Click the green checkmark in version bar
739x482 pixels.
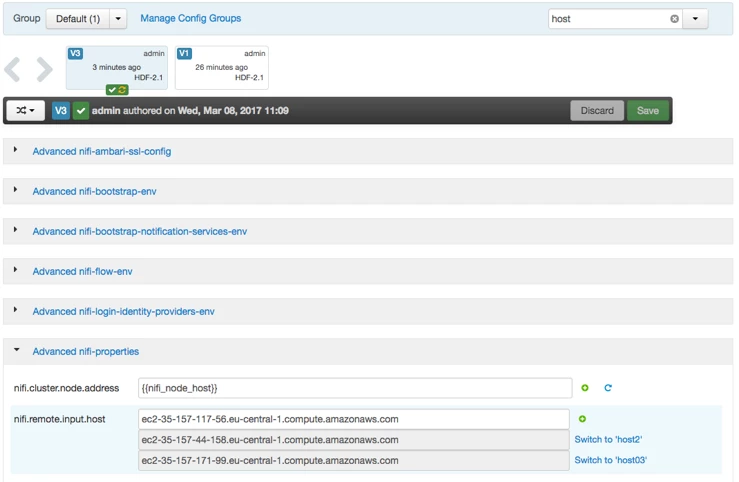pos(81,111)
